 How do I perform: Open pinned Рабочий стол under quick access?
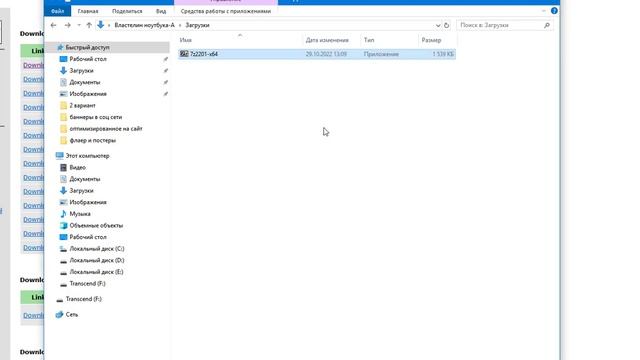[x=88, y=59]
